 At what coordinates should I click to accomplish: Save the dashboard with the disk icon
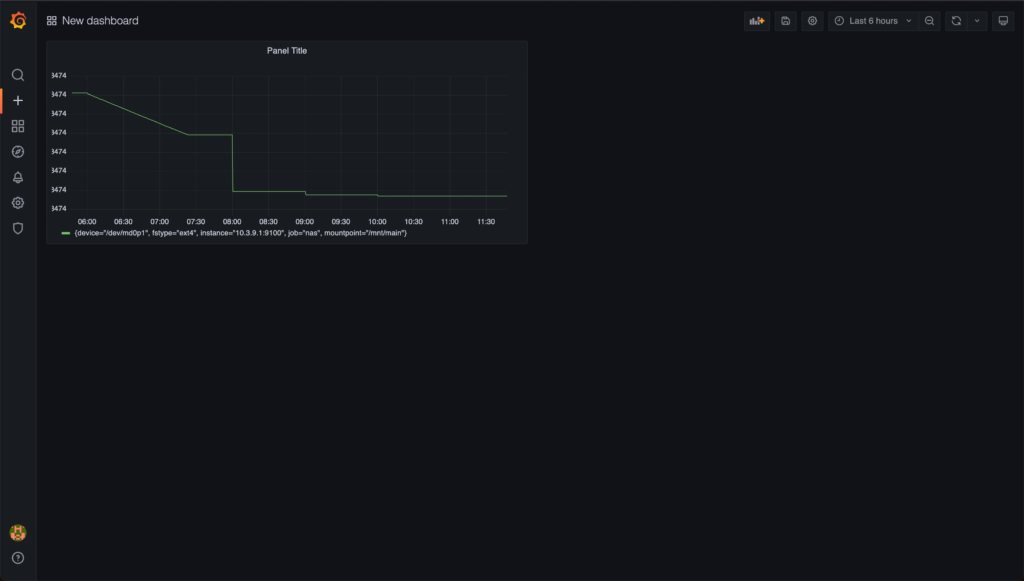click(786, 21)
